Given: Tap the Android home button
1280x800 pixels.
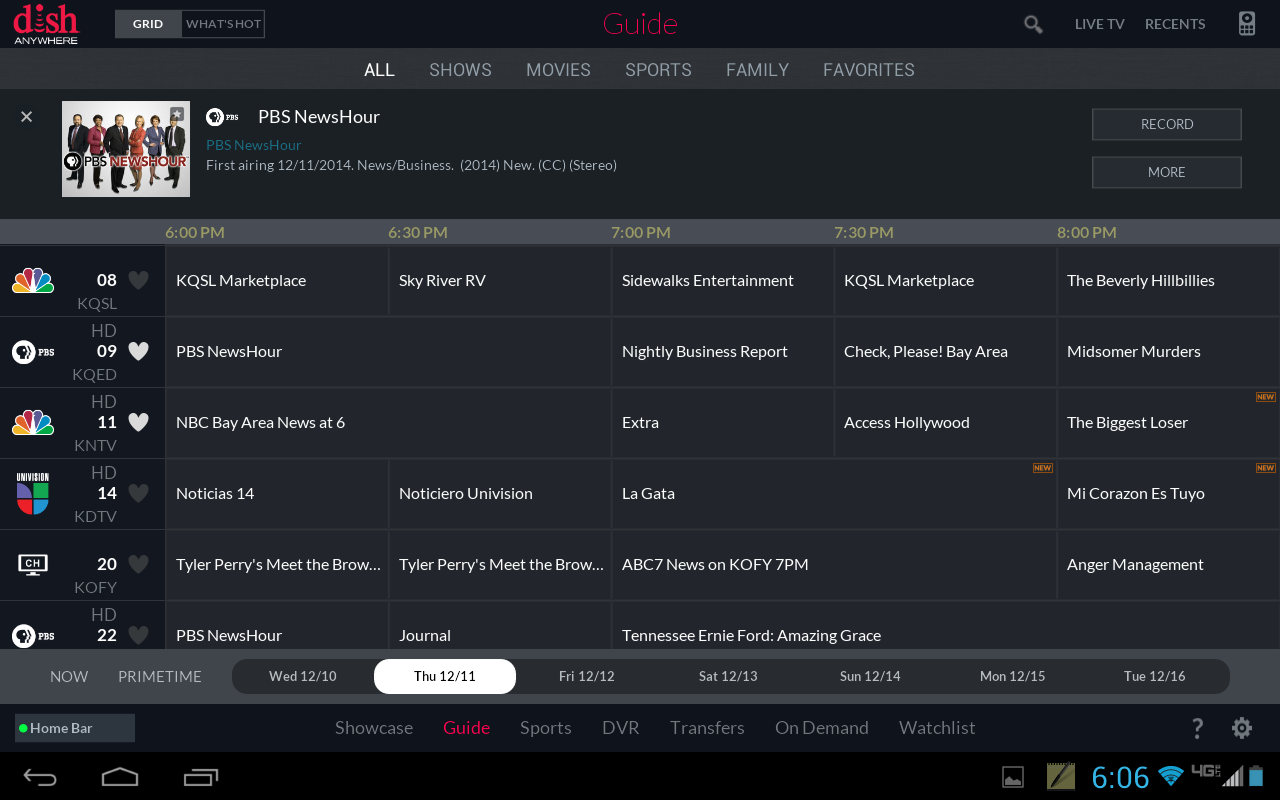Looking at the screenshot, I should 120,777.
